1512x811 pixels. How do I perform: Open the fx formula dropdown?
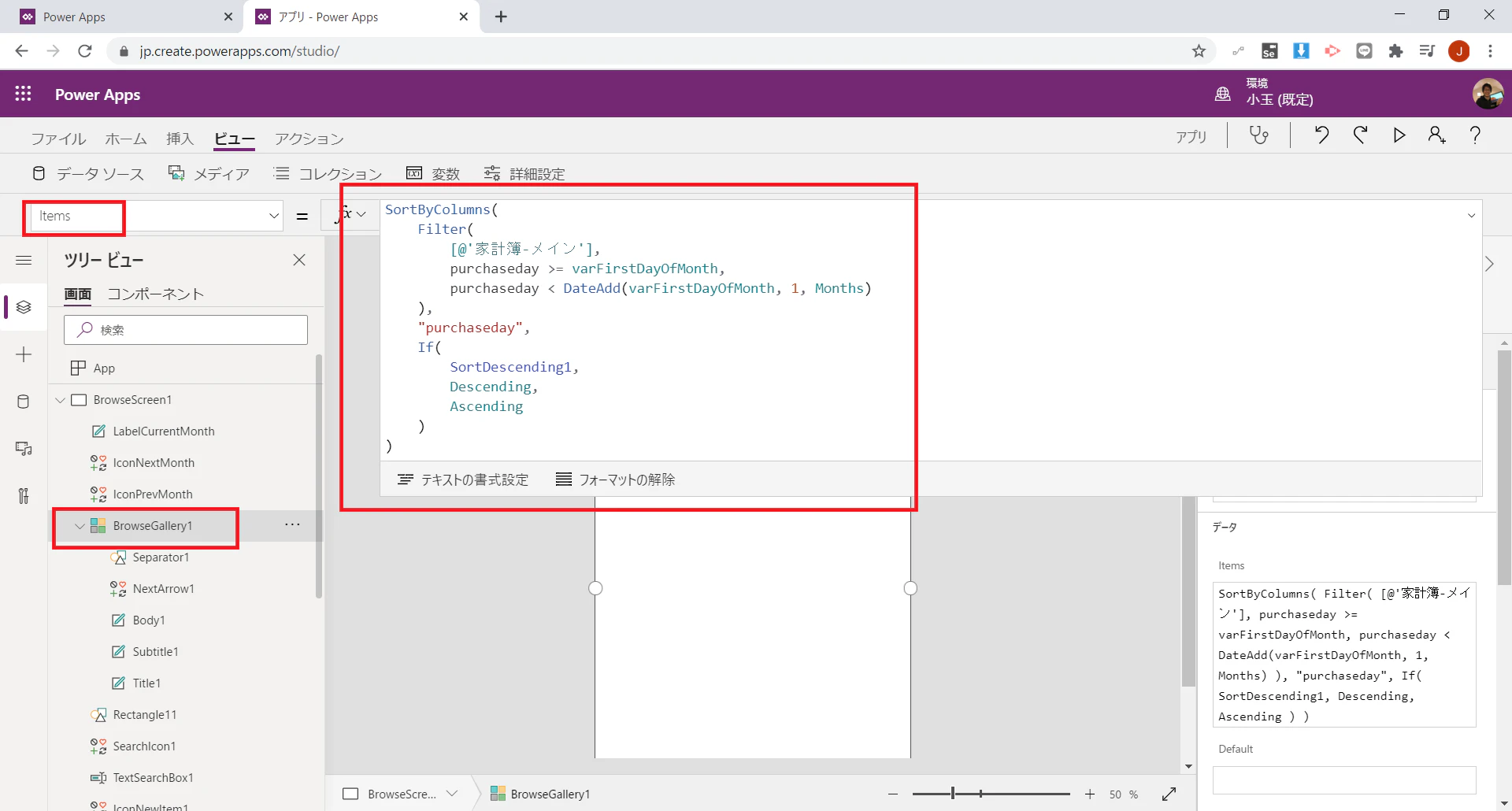point(351,214)
